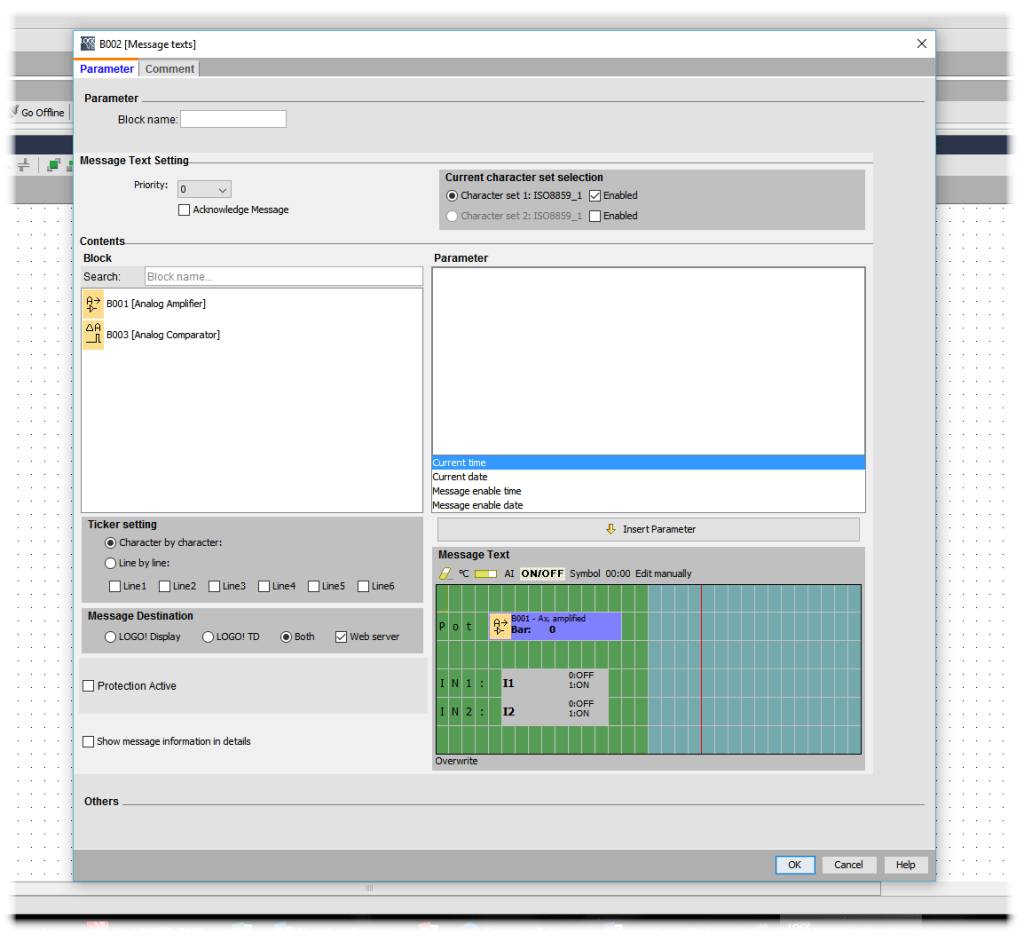Toggle the Web server checkbox
This screenshot has width=1024, height=941.
pyautogui.click(x=341, y=637)
